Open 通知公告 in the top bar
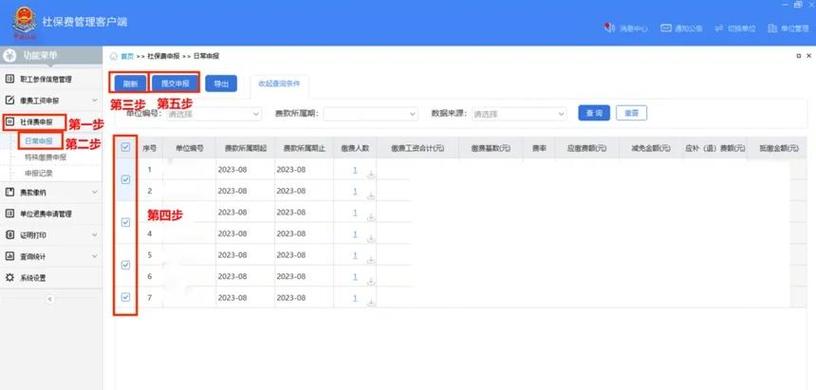This screenshot has height=390, width=816. click(688, 29)
